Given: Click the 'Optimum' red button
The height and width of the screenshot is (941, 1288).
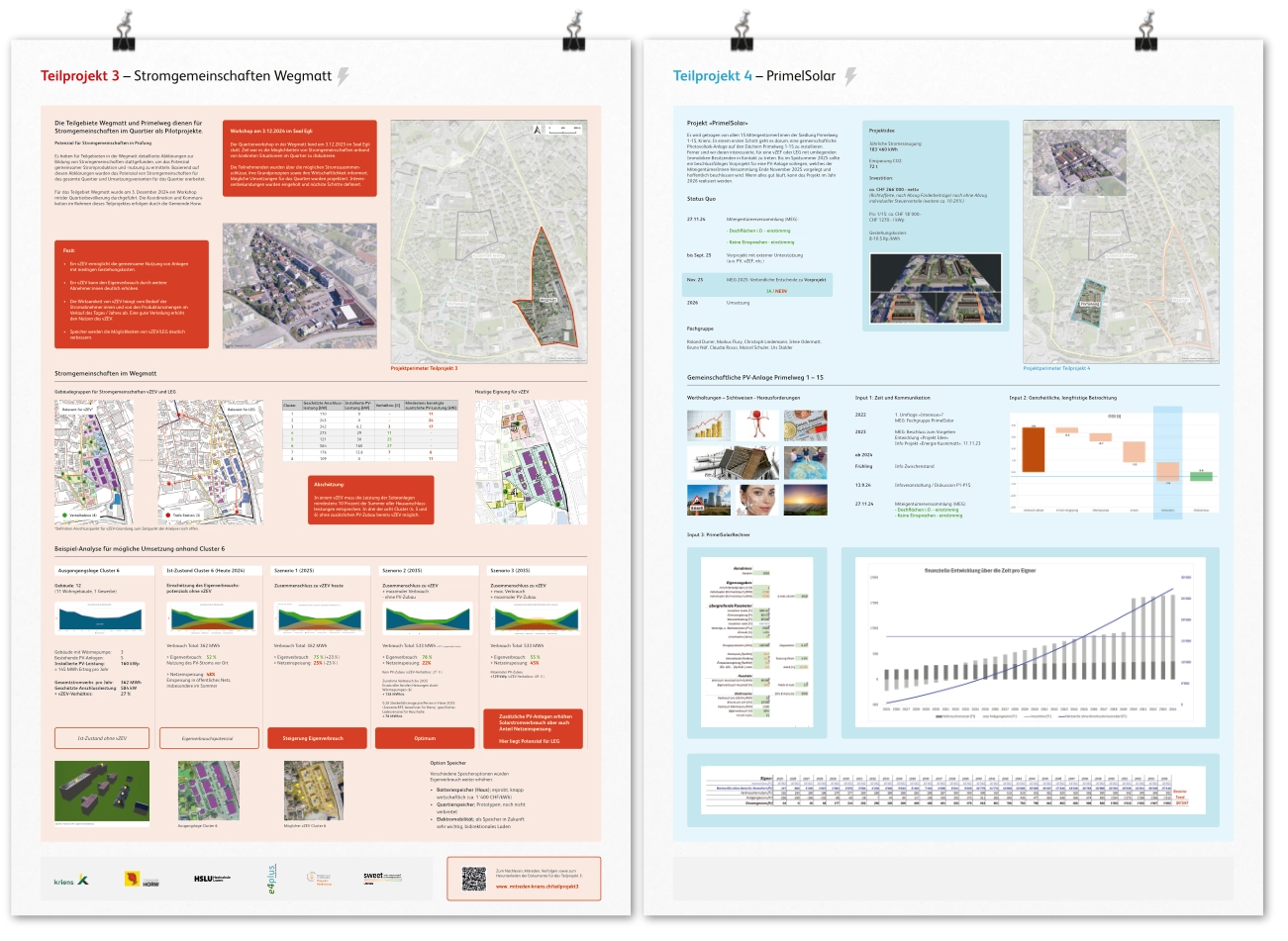Looking at the screenshot, I should 425,738.
